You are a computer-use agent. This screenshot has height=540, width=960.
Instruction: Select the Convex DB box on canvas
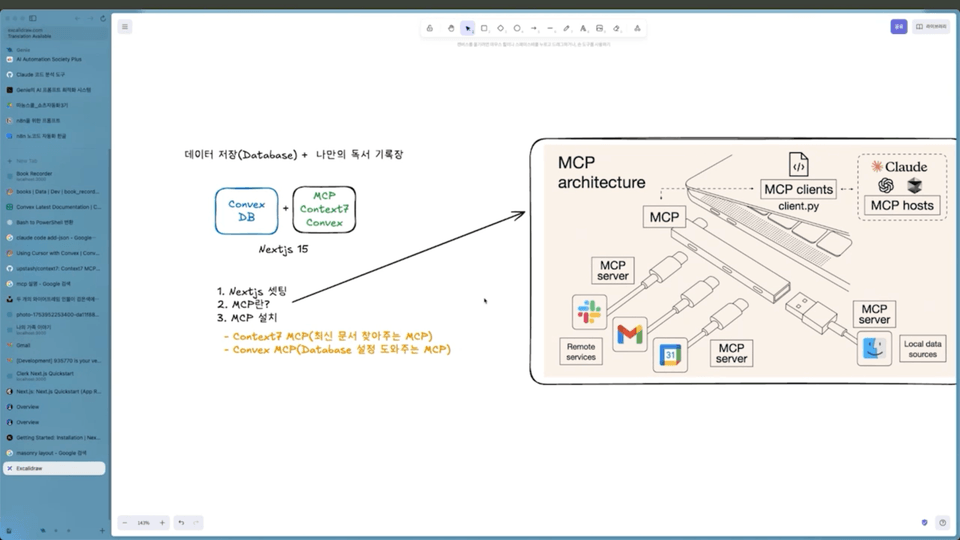click(247, 211)
